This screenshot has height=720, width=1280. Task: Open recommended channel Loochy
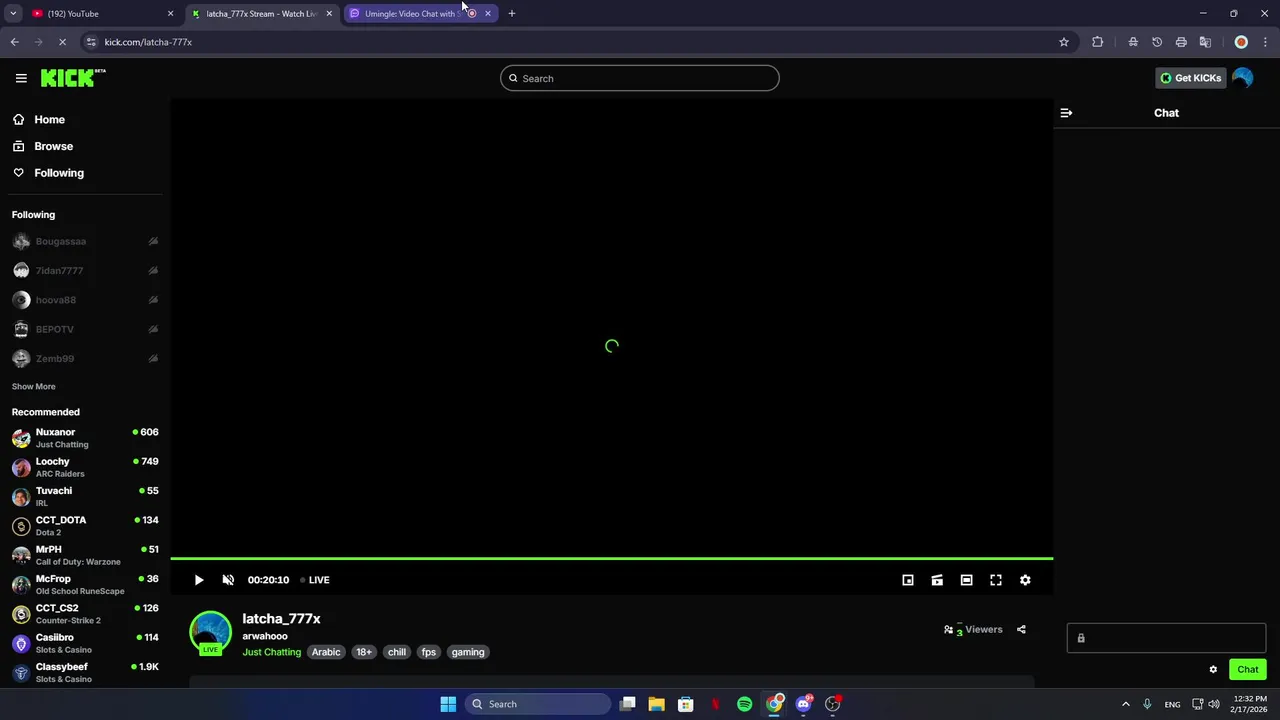click(85, 467)
